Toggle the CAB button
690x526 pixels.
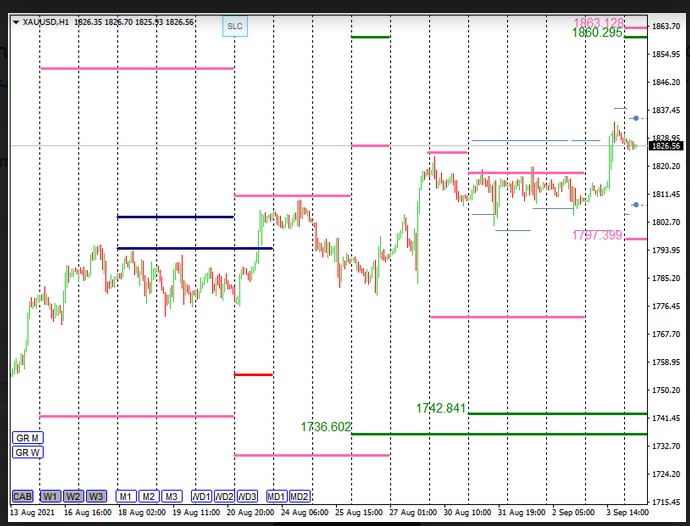pyautogui.click(x=22, y=497)
